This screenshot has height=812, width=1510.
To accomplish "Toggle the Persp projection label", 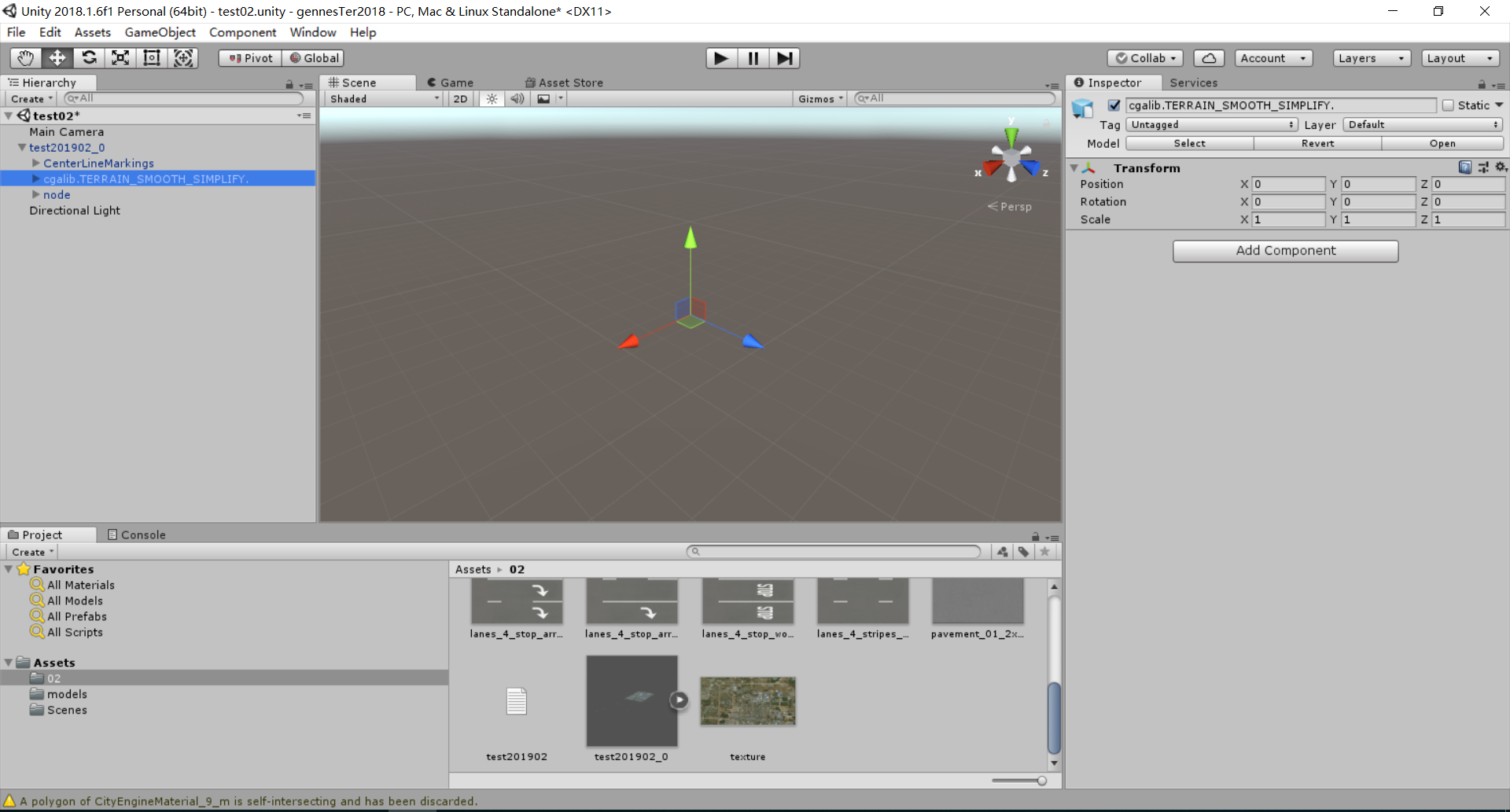I will click(1010, 207).
